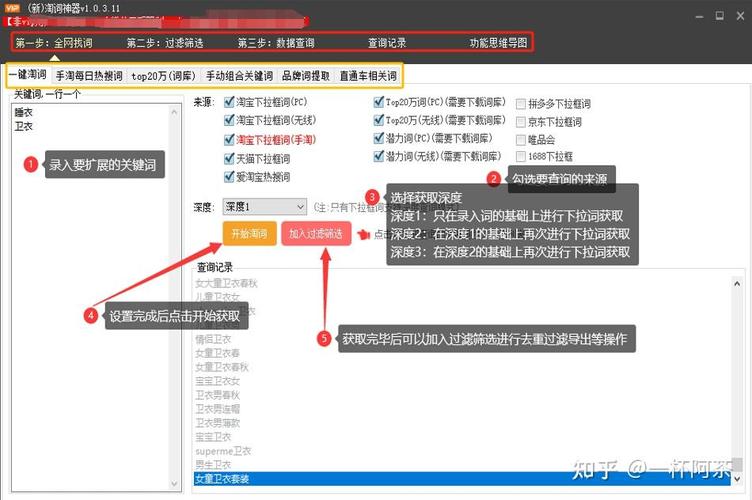This screenshot has height=500, width=752.
Task: Open 第二步：过滤筛选 step
Action: point(165,43)
